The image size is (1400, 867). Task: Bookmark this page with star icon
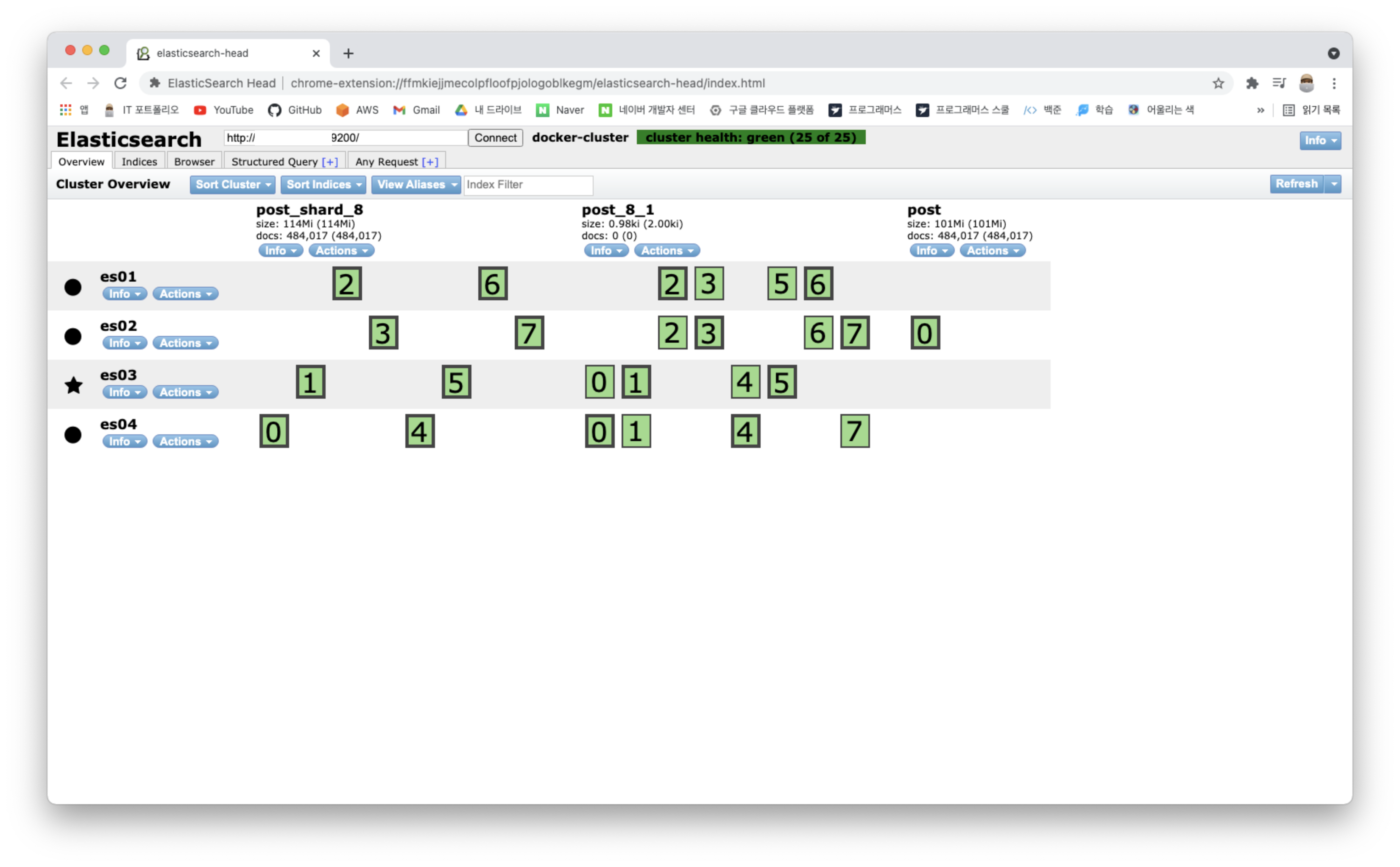1218,83
